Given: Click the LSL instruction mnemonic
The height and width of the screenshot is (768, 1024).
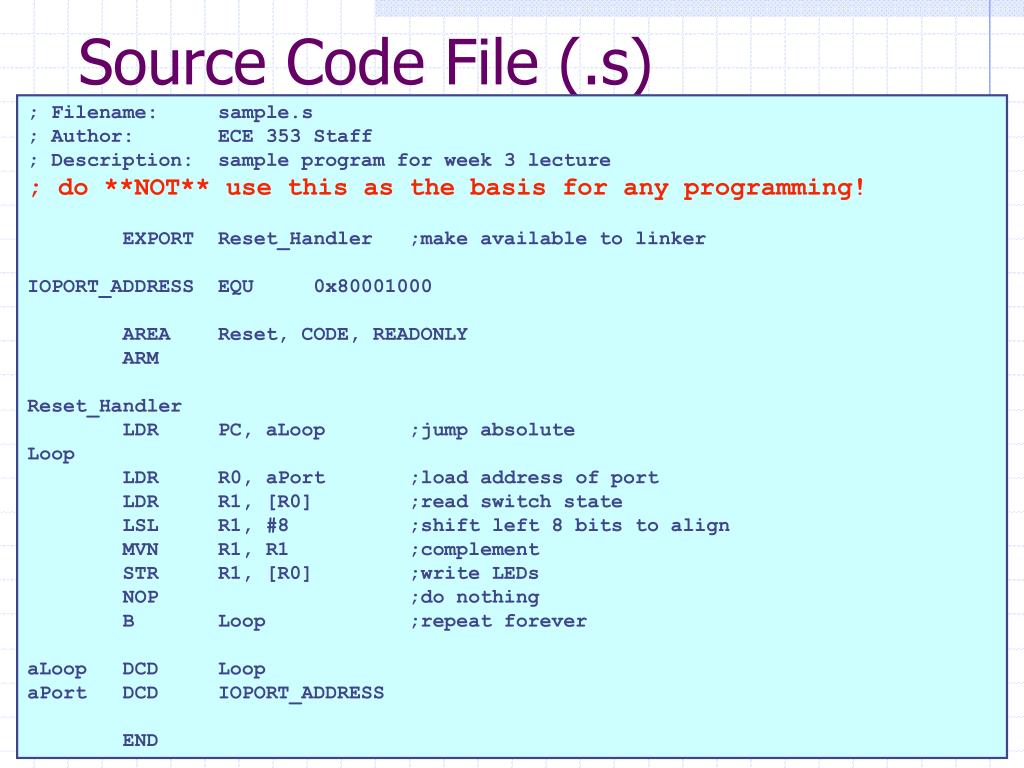Looking at the screenshot, I should coord(140,525).
